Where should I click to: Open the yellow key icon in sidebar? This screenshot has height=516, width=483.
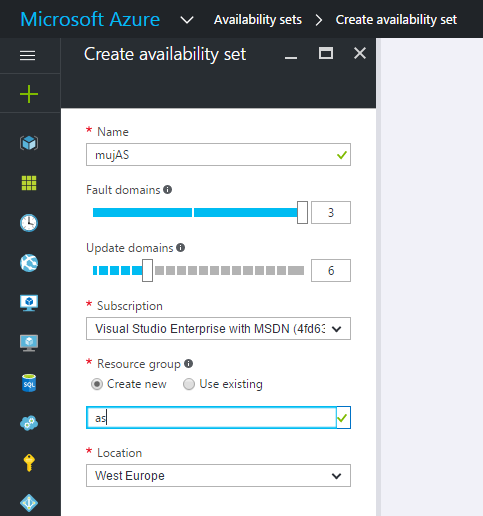click(x=29, y=463)
